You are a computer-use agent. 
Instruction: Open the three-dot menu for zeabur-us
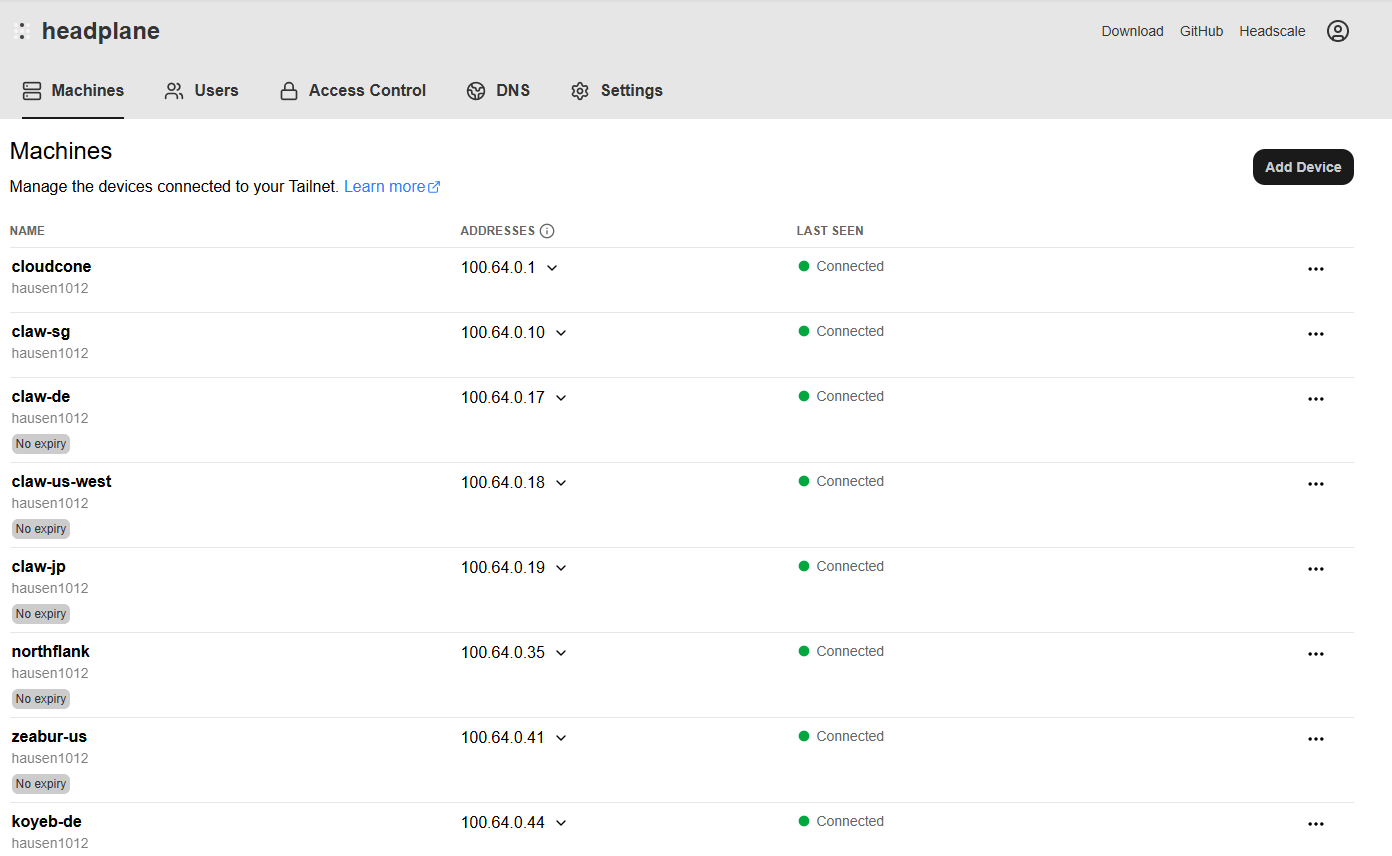(x=1315, y=739)
